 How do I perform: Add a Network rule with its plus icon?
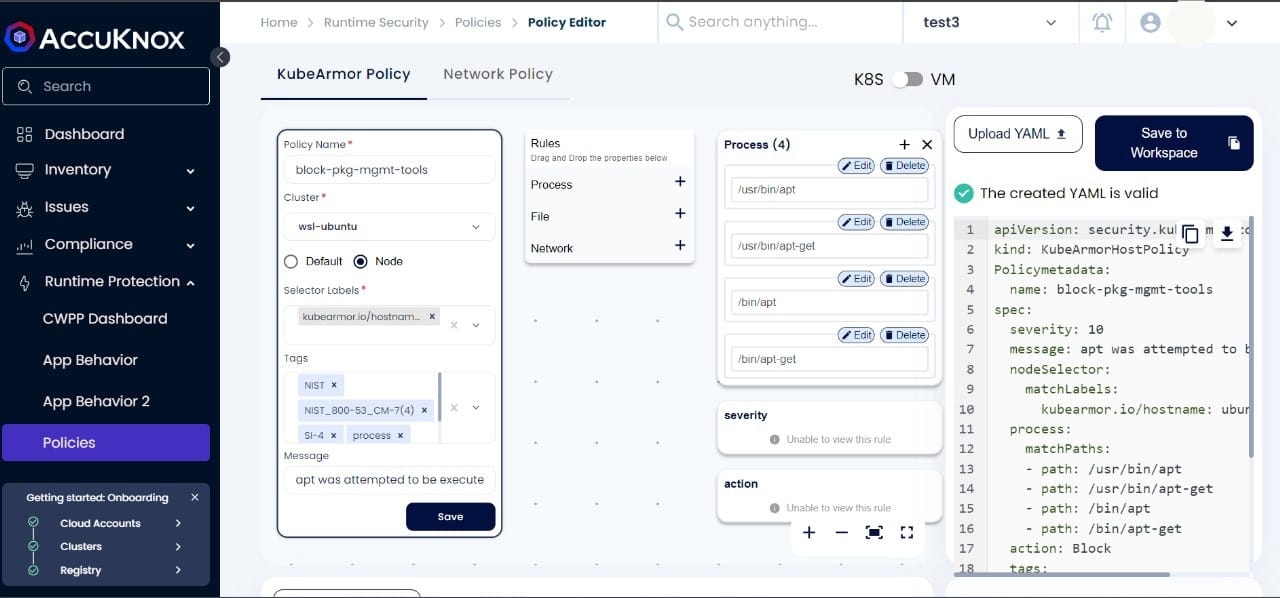(680, 245)
